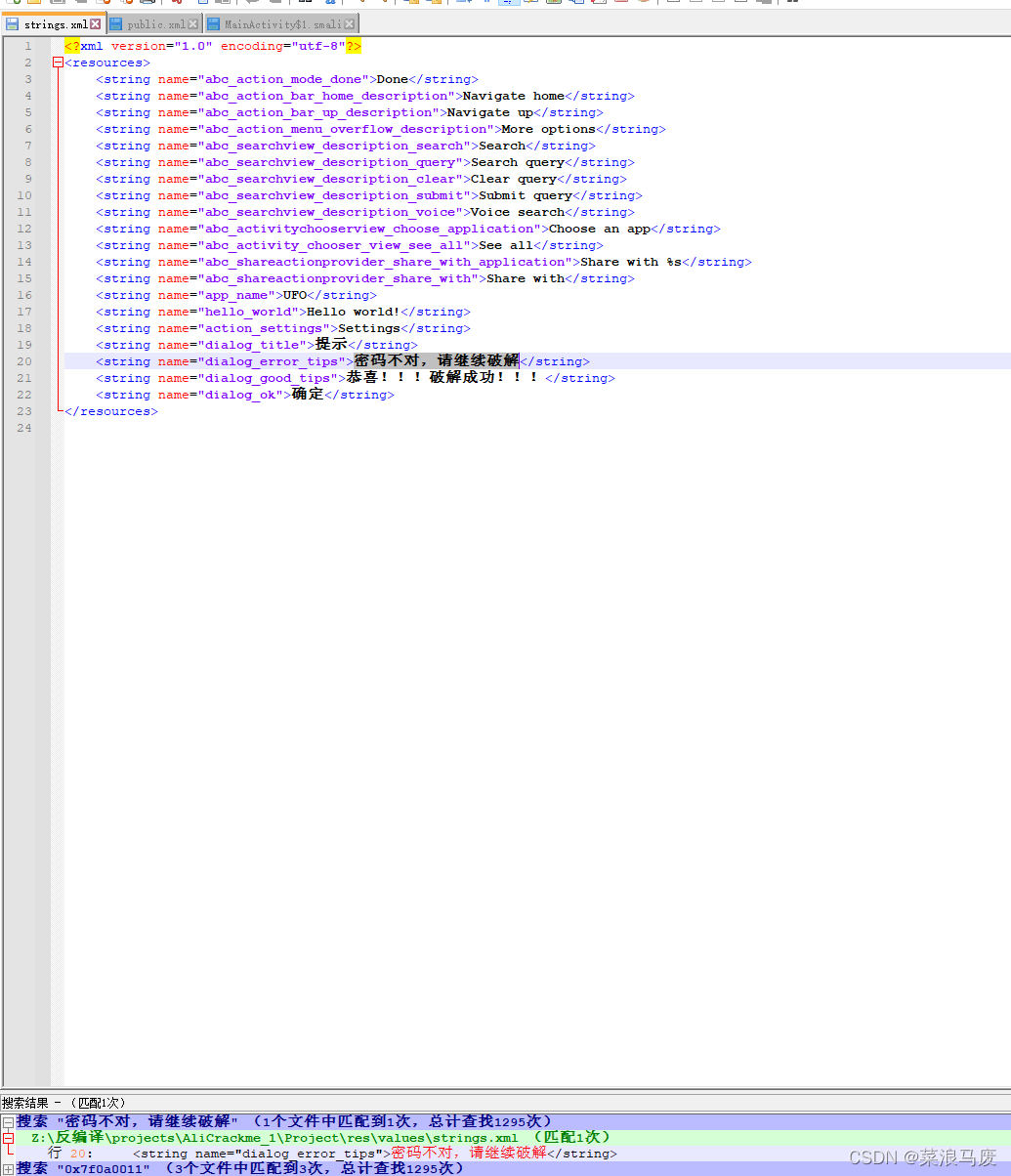This screenshot has width=1011, height=1176.
Task: Click the dialog_ok string line
Action: (x=244, y=395)
